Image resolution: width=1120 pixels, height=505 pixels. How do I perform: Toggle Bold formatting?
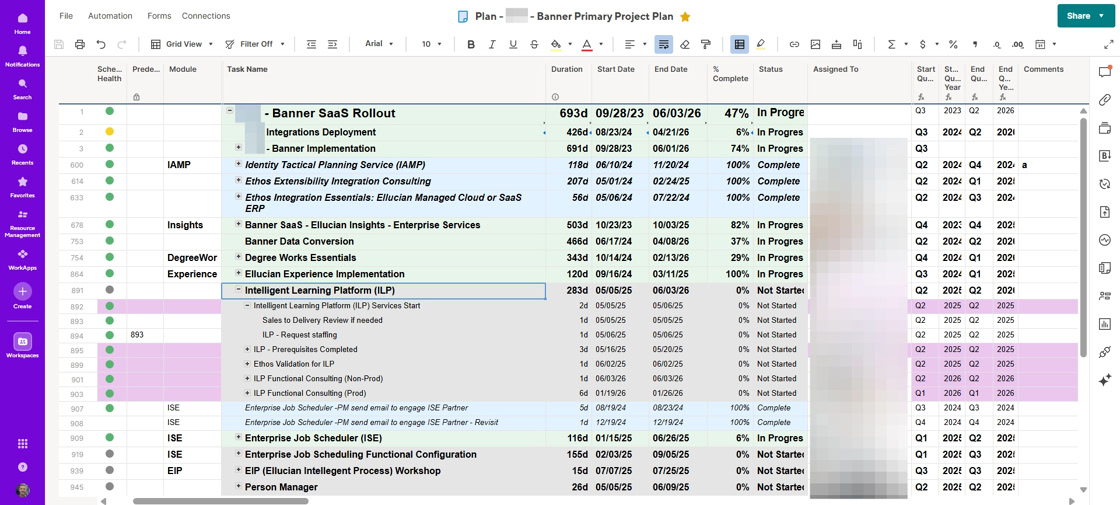(471, 44)
